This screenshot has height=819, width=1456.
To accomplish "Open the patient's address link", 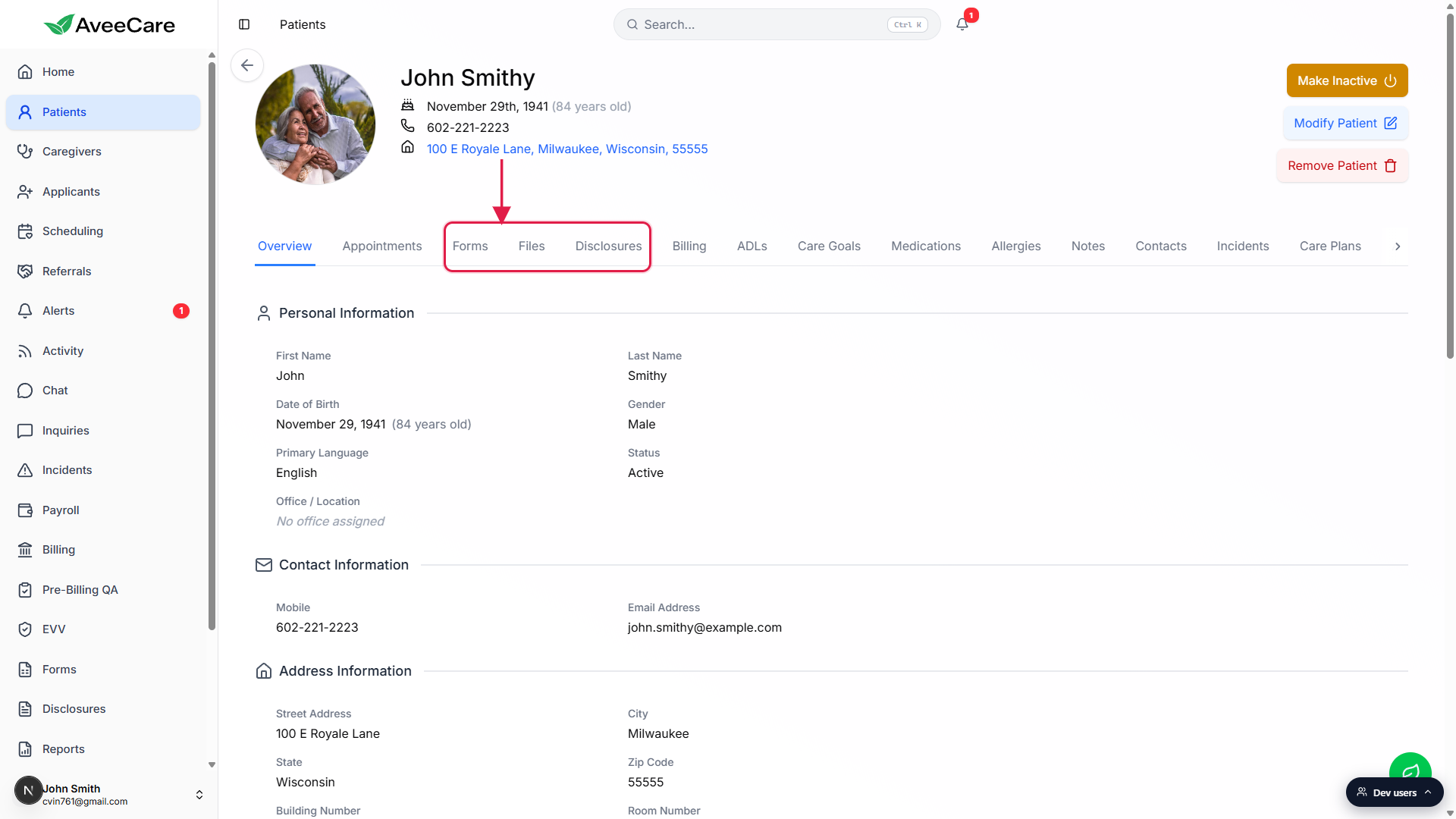I will coord(567,149).
